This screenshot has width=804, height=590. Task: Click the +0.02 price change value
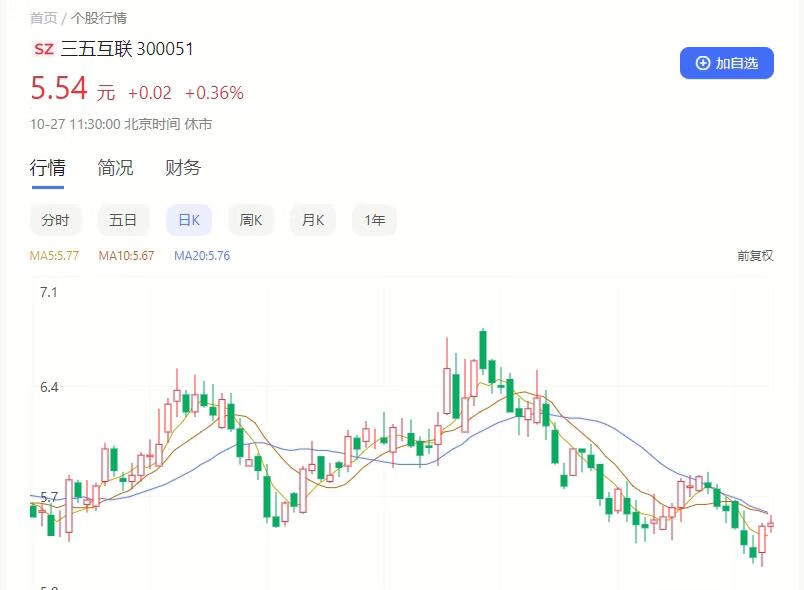[150, 93]
